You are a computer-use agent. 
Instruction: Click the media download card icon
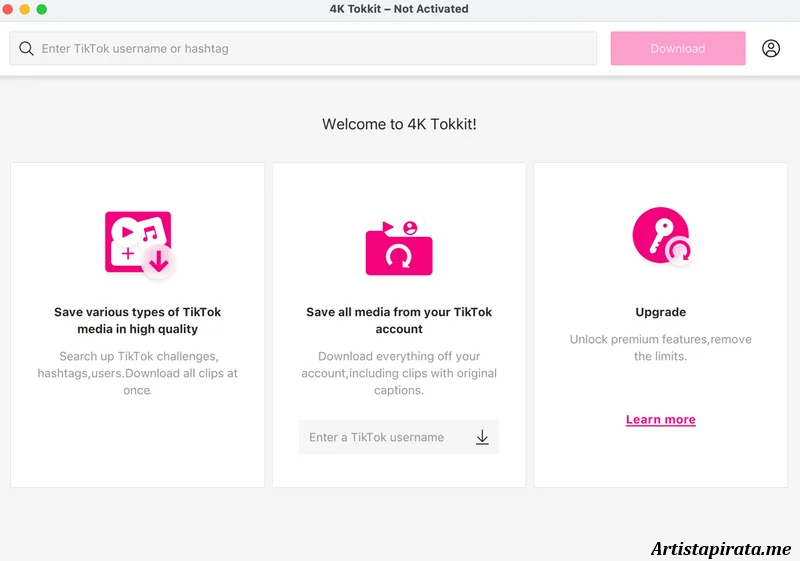point(140,245)
